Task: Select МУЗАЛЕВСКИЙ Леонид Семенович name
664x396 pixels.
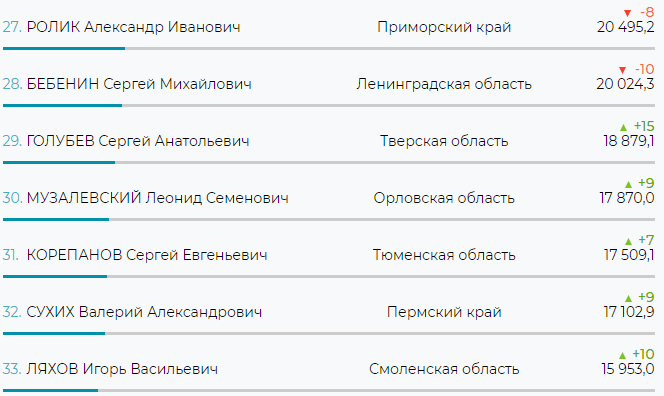Action: 158,198
